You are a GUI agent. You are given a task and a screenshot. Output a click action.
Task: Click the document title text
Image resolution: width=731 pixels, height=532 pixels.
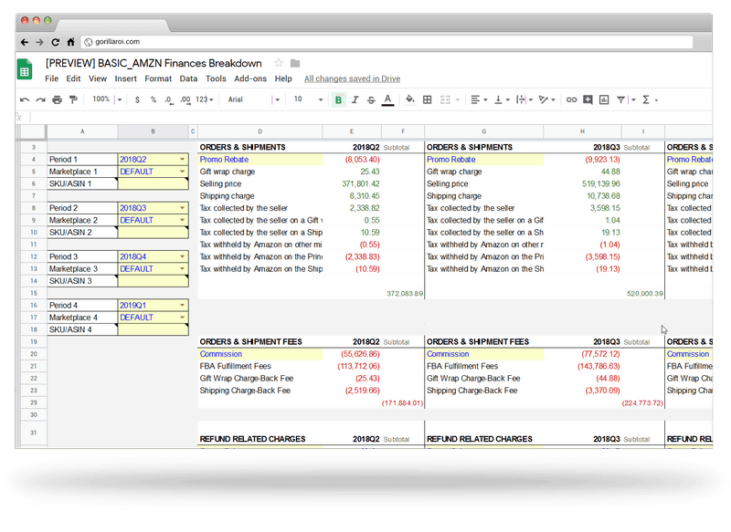point(153,63)
